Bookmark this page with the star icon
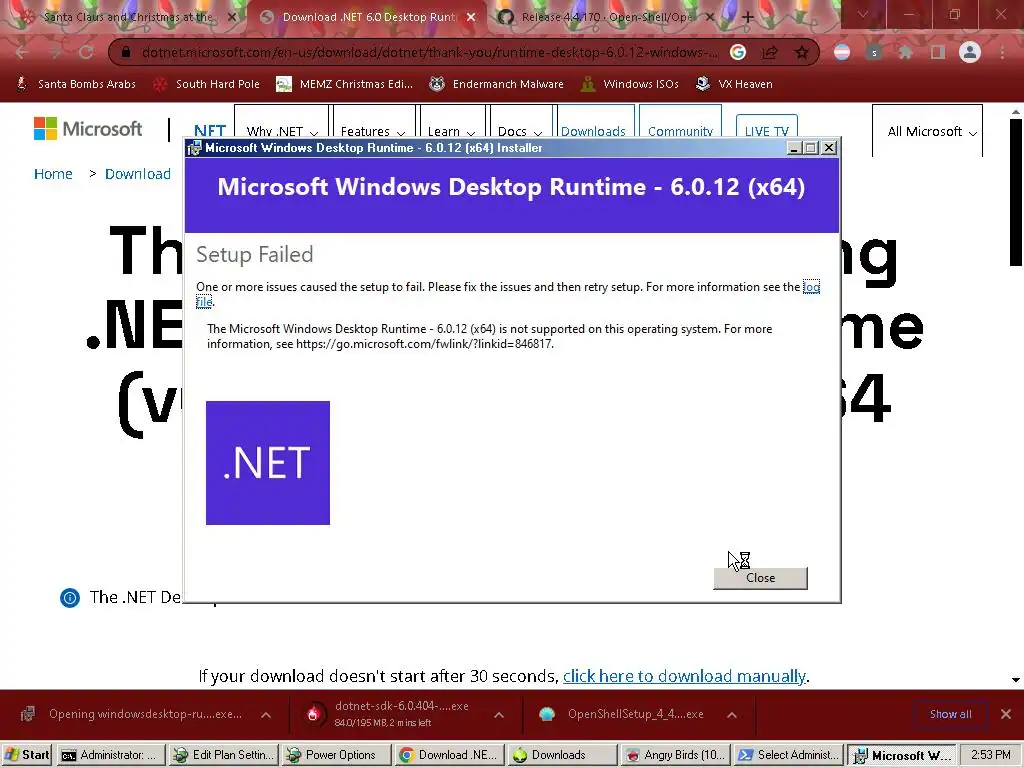 (802, 52)
